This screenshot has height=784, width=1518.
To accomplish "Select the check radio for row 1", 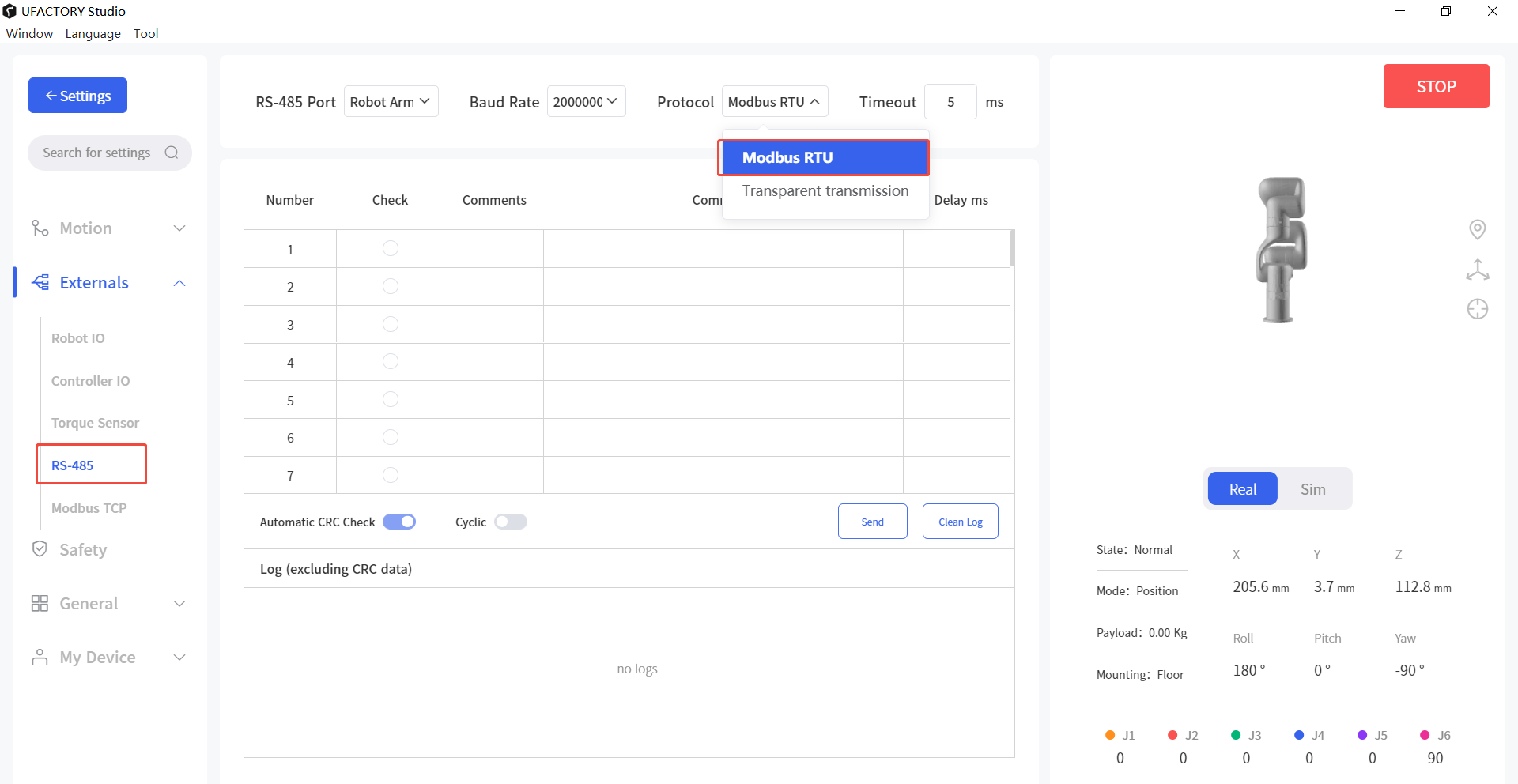I will [x=391, y=249].
